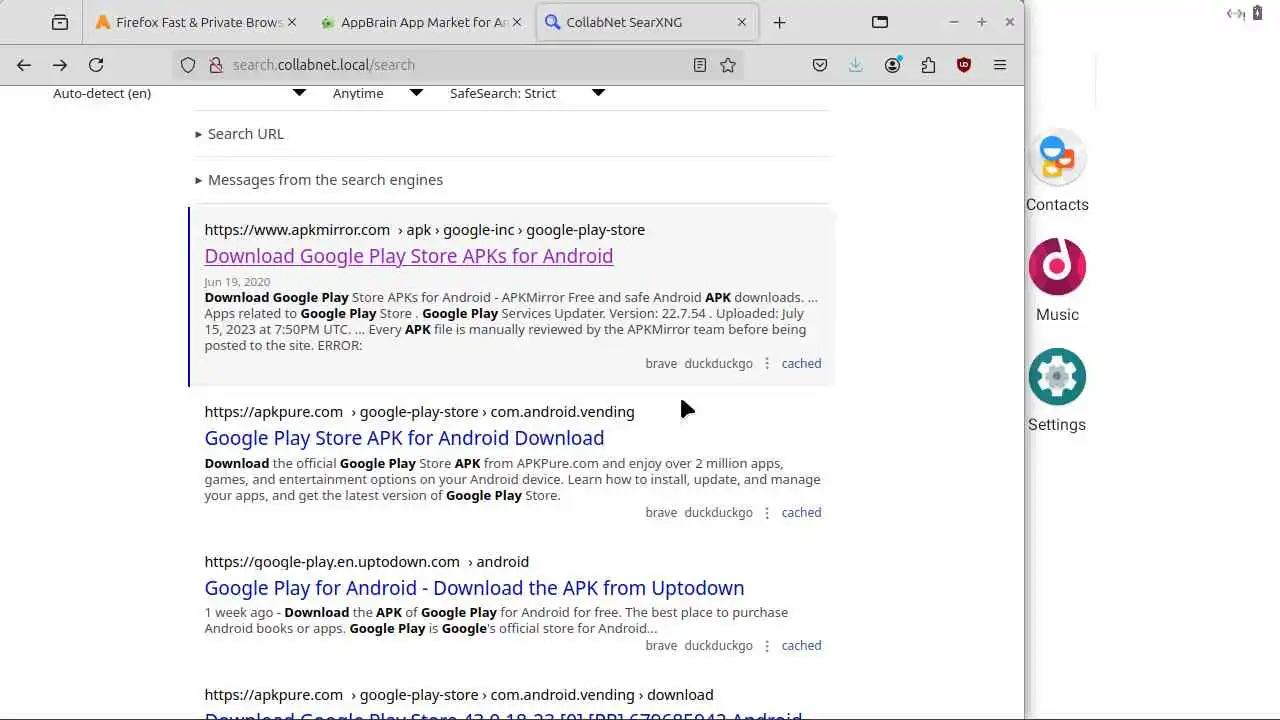Toggle reader view in address bar

pyautogui.click(x=700, y=65)
